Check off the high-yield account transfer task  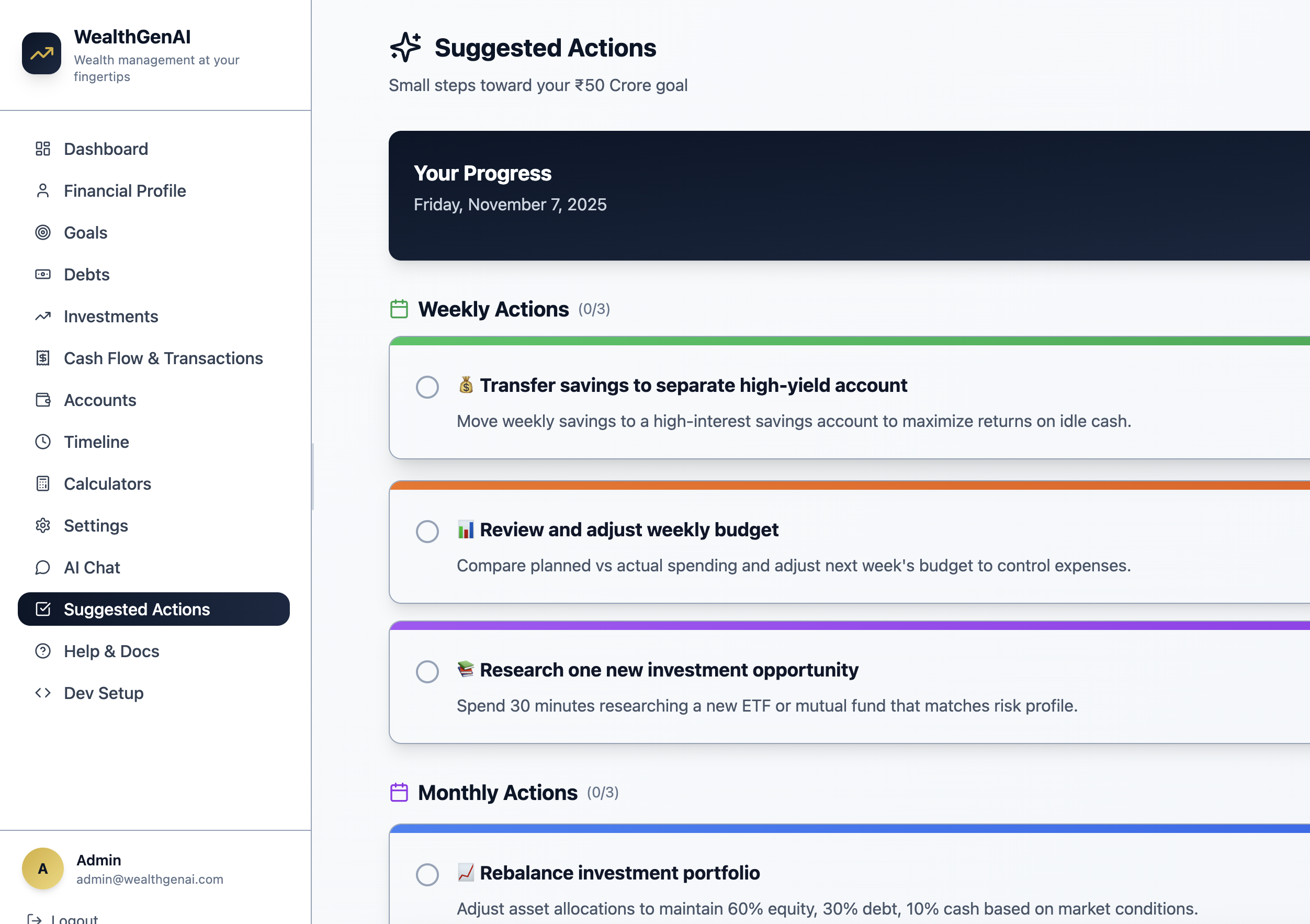click(427, 387)
